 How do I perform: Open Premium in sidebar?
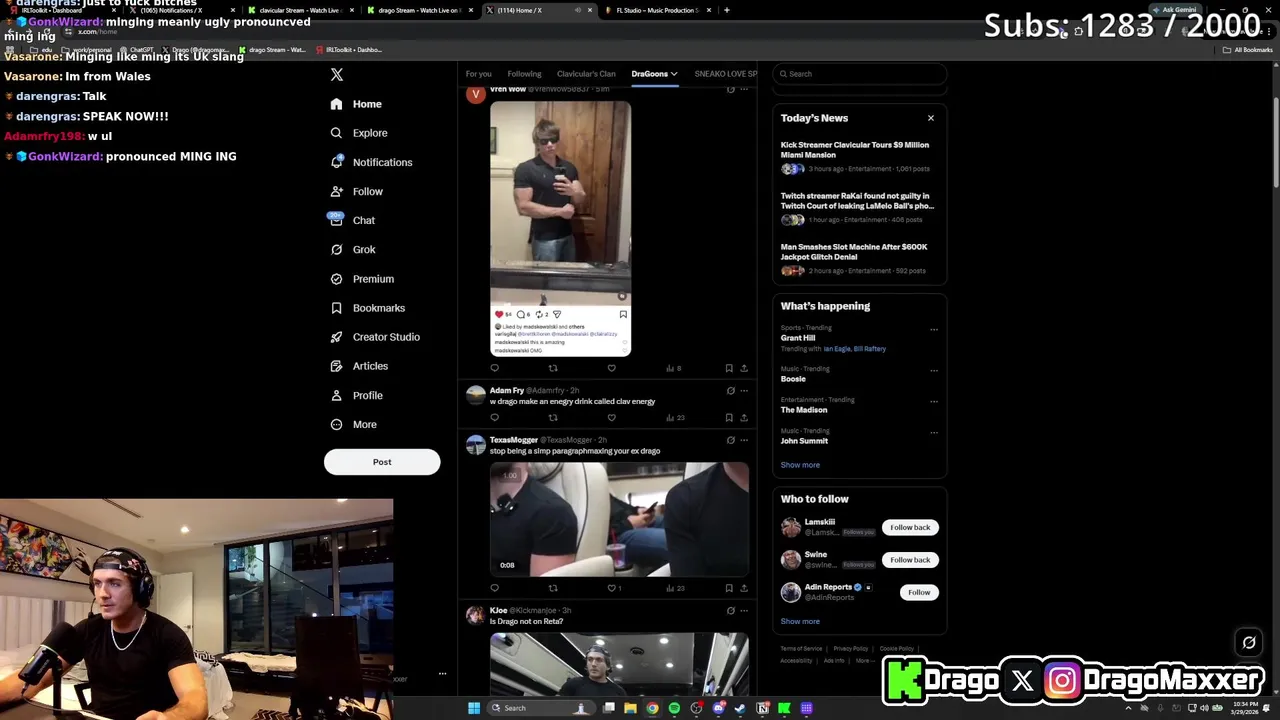pos(361,279)
